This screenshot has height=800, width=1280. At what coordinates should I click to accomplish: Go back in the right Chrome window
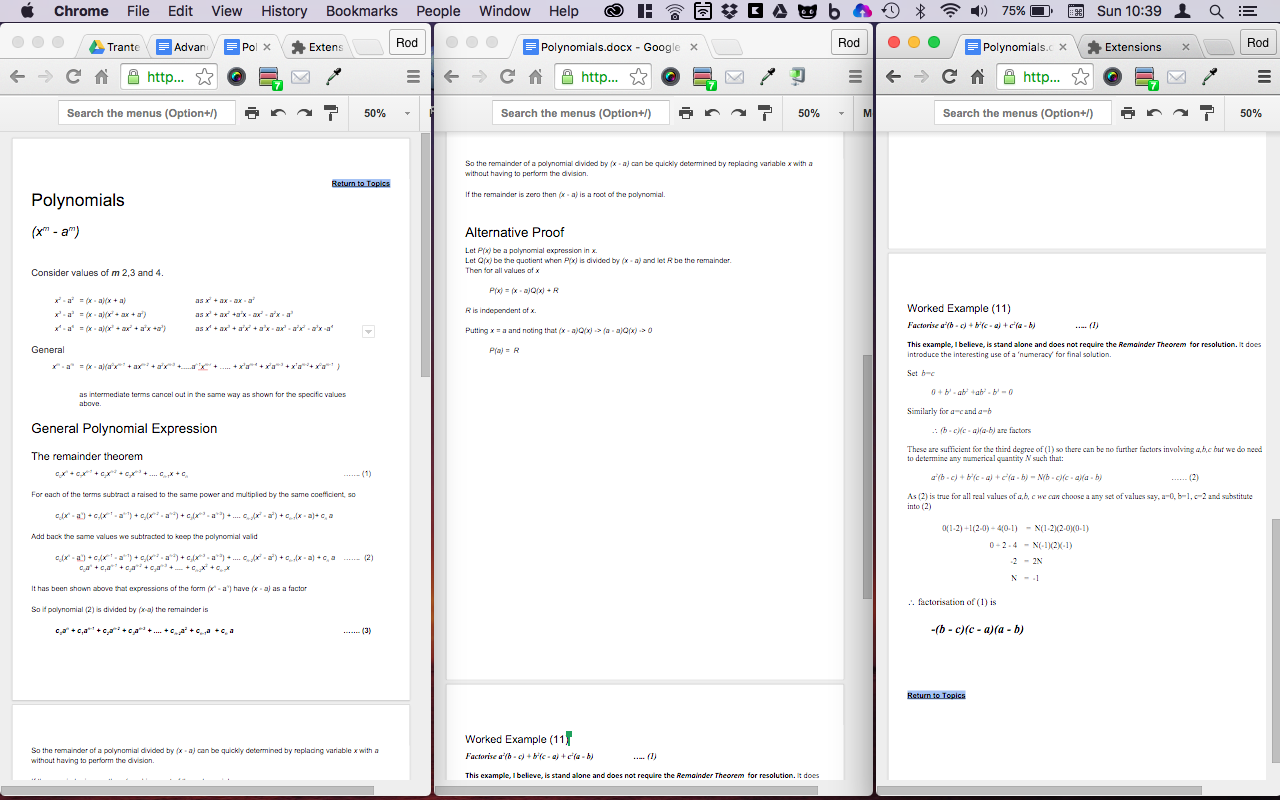(x=893, y=77)
